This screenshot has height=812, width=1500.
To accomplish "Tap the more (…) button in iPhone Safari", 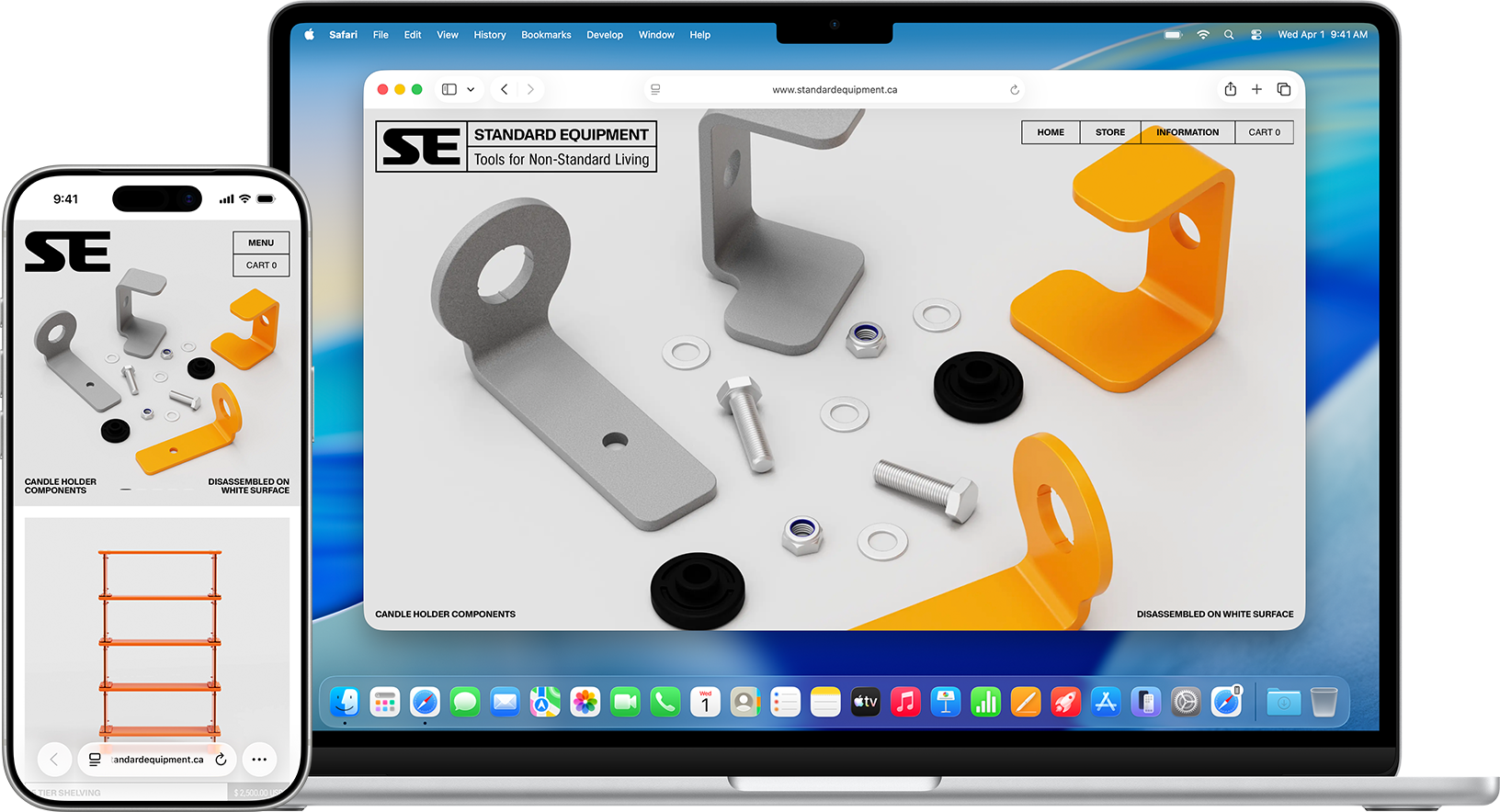I will click(x=259, y=760).
